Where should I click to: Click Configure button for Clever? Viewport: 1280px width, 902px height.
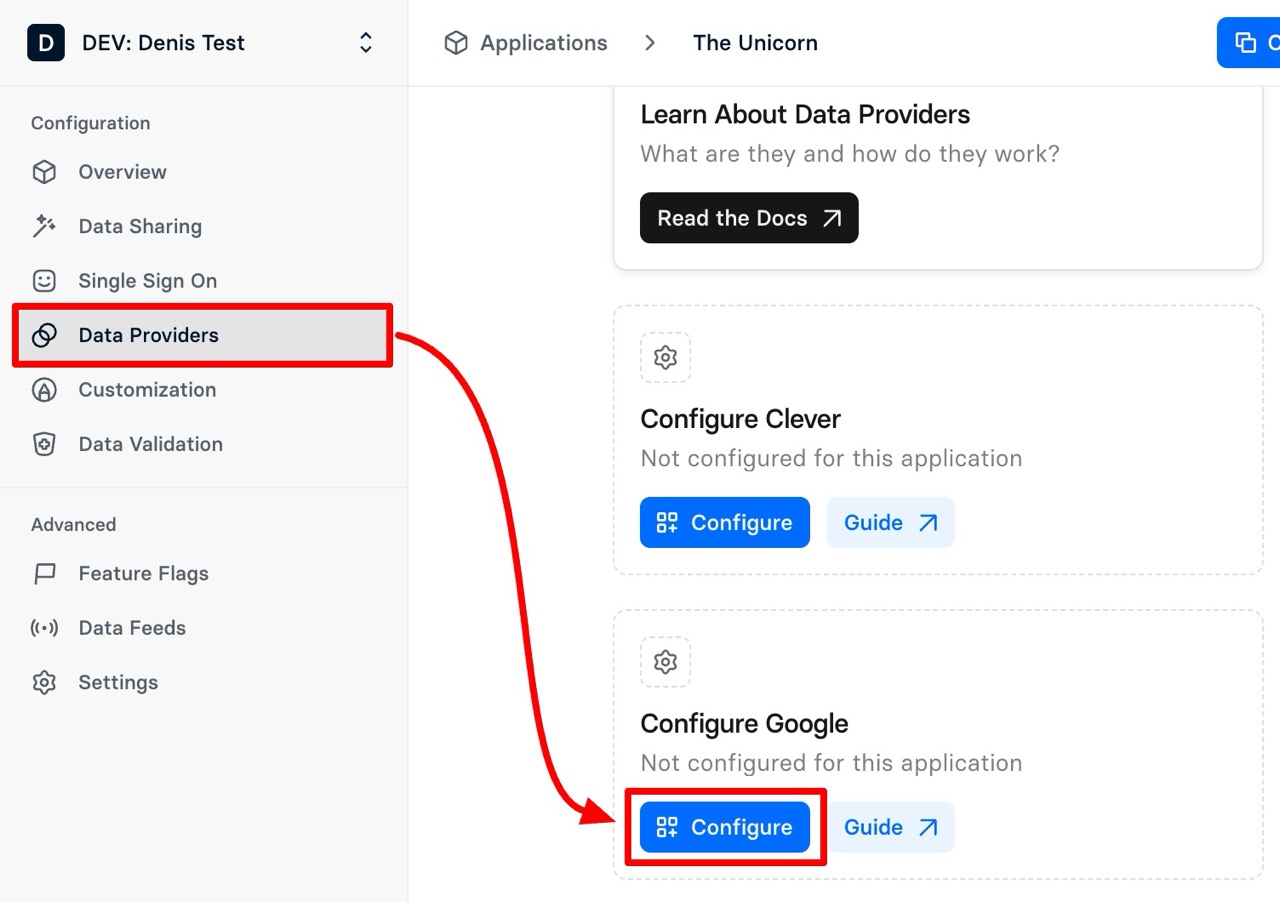click(724, 523)
